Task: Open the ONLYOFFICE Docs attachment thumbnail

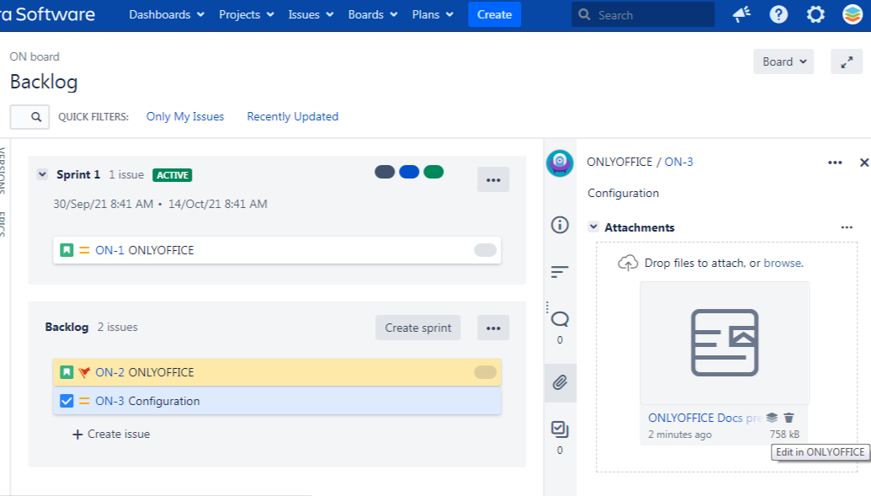Action: (725, 342)
